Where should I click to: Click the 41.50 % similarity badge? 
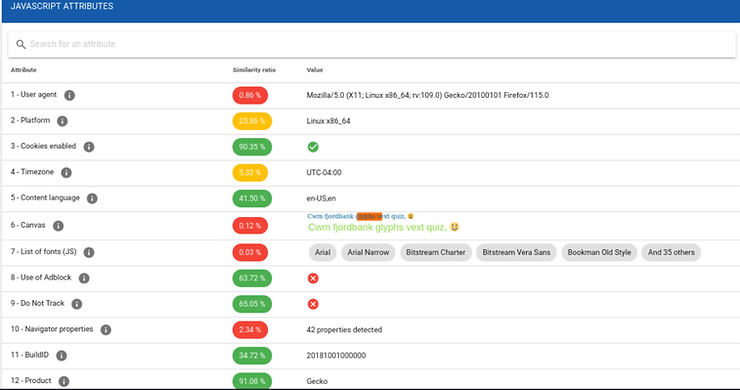pyautogui.click(x=252, y=199)
